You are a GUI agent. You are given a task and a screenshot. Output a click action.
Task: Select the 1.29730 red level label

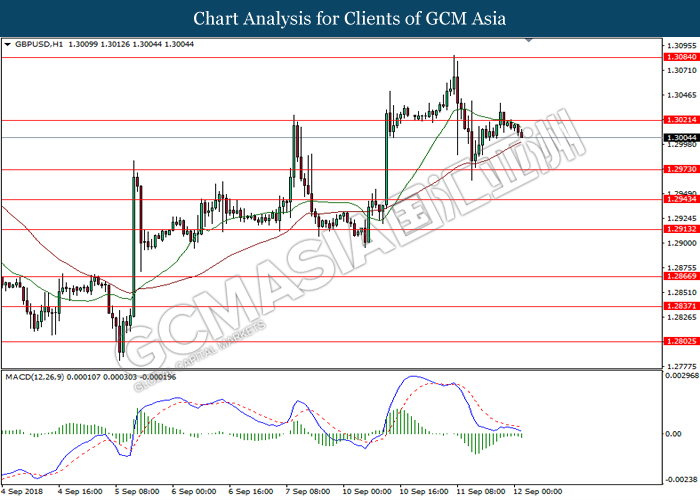(681, 169)
